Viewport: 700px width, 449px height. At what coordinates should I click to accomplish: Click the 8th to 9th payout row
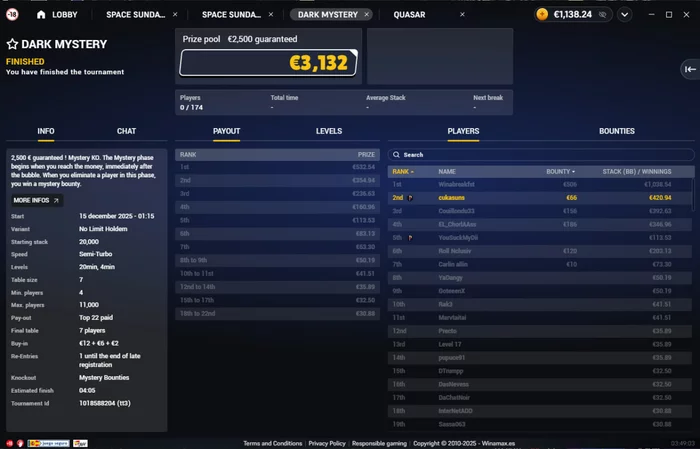277,260
